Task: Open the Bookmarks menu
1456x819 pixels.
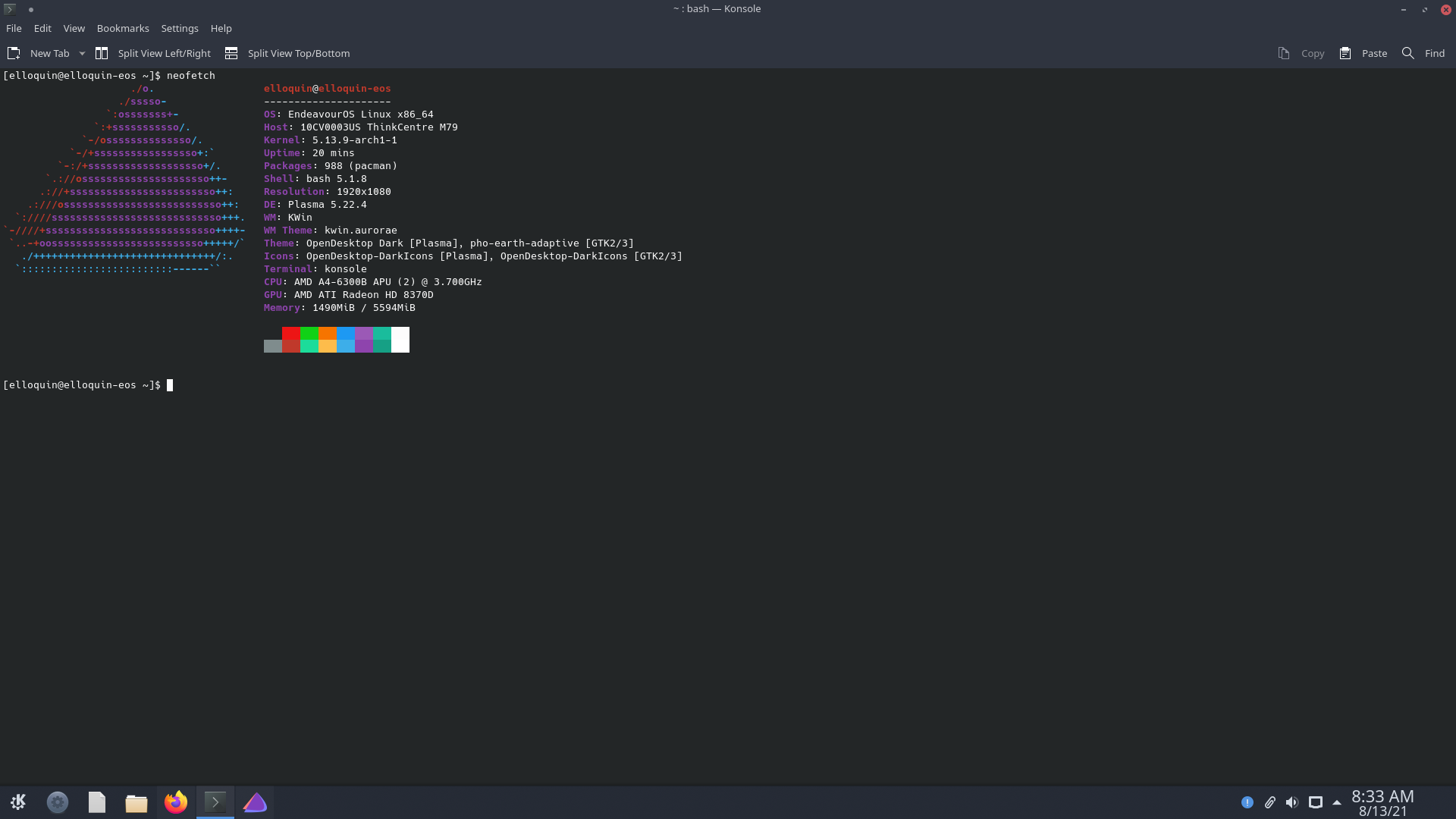Action: coord(122,28)
